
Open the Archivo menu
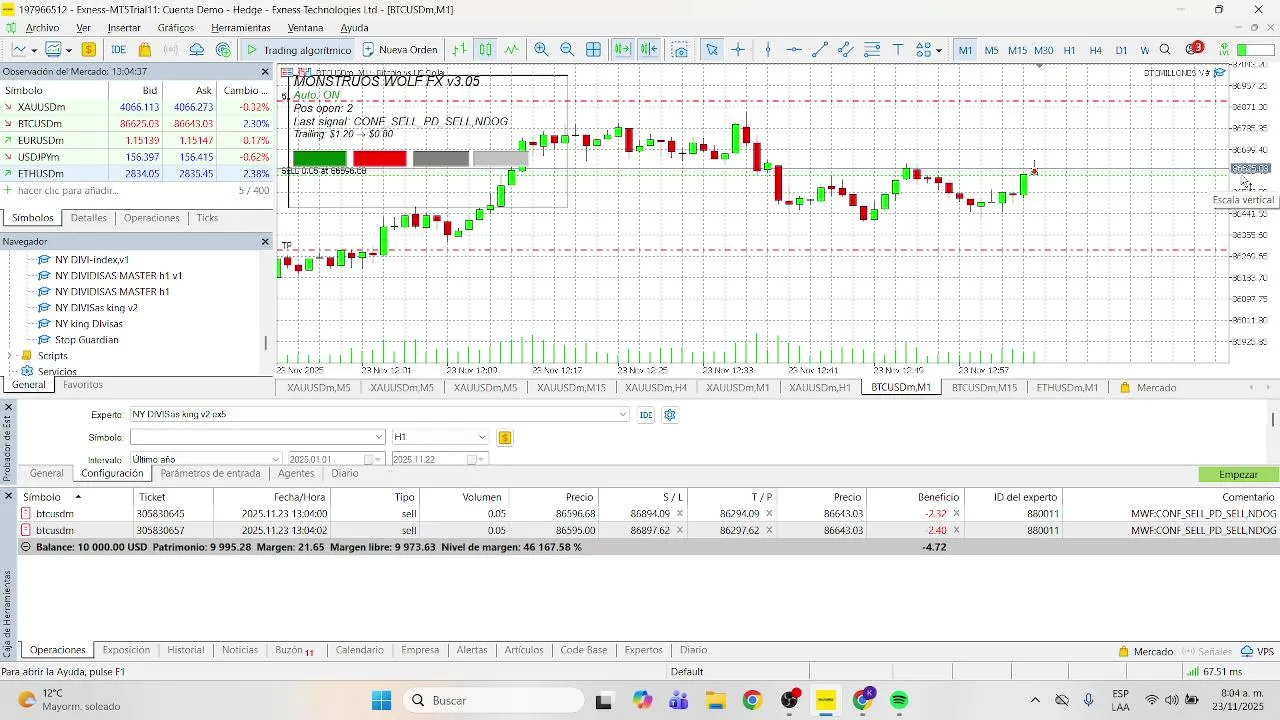coord(42,28)
